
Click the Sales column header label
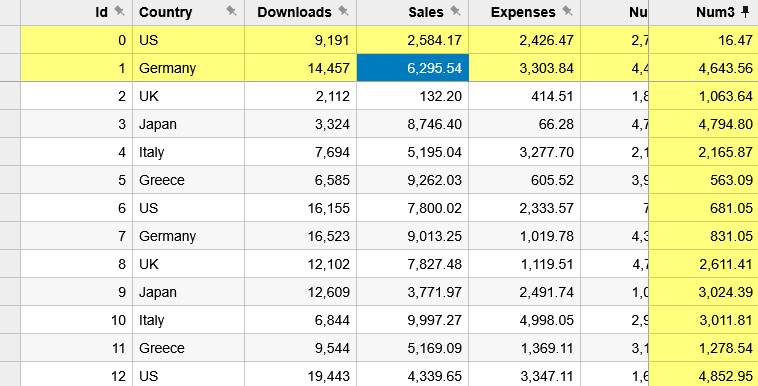tap(426, 12)
